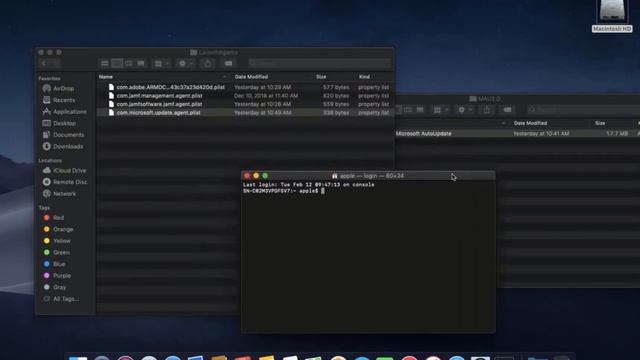Click 10:41 AM date of Microsoft AutoUpdate

(x=541, y=133)
